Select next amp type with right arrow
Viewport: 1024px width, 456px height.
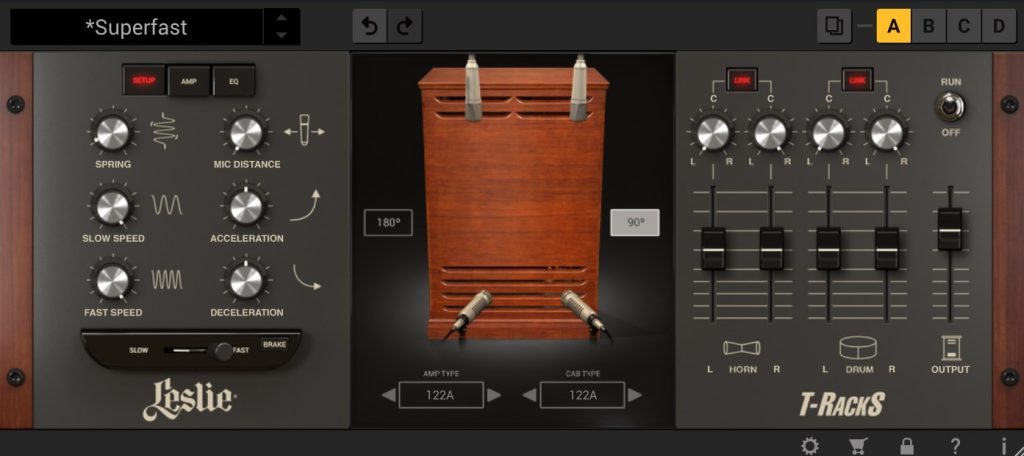click(x=494, y=395)
